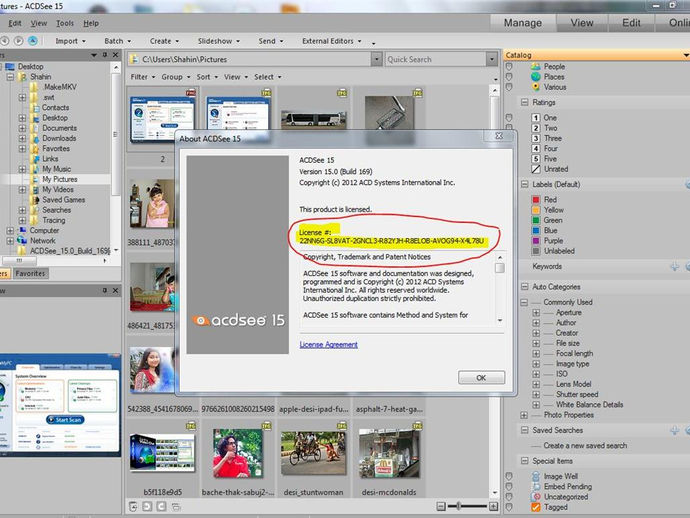This screenshot has height=518, width=690.
Task: Click the Uncategorized icon
Action: [x=536, y=496]
